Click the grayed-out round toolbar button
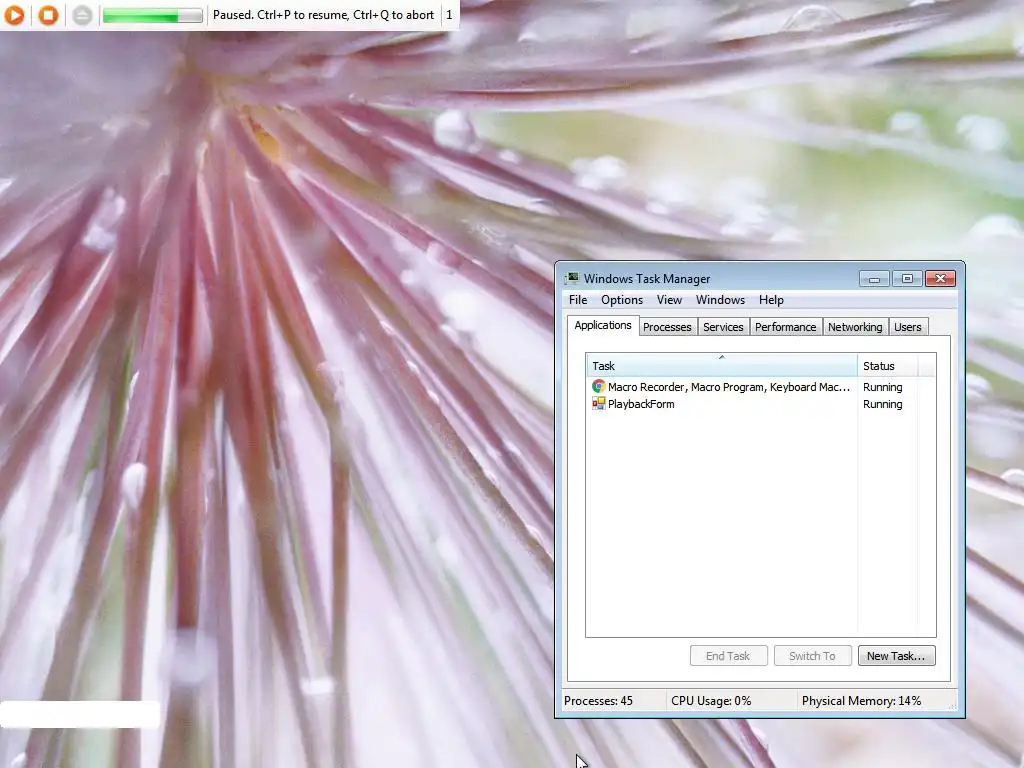Image resolution: width=1024 pixels, height=768 pixels. 82,15
